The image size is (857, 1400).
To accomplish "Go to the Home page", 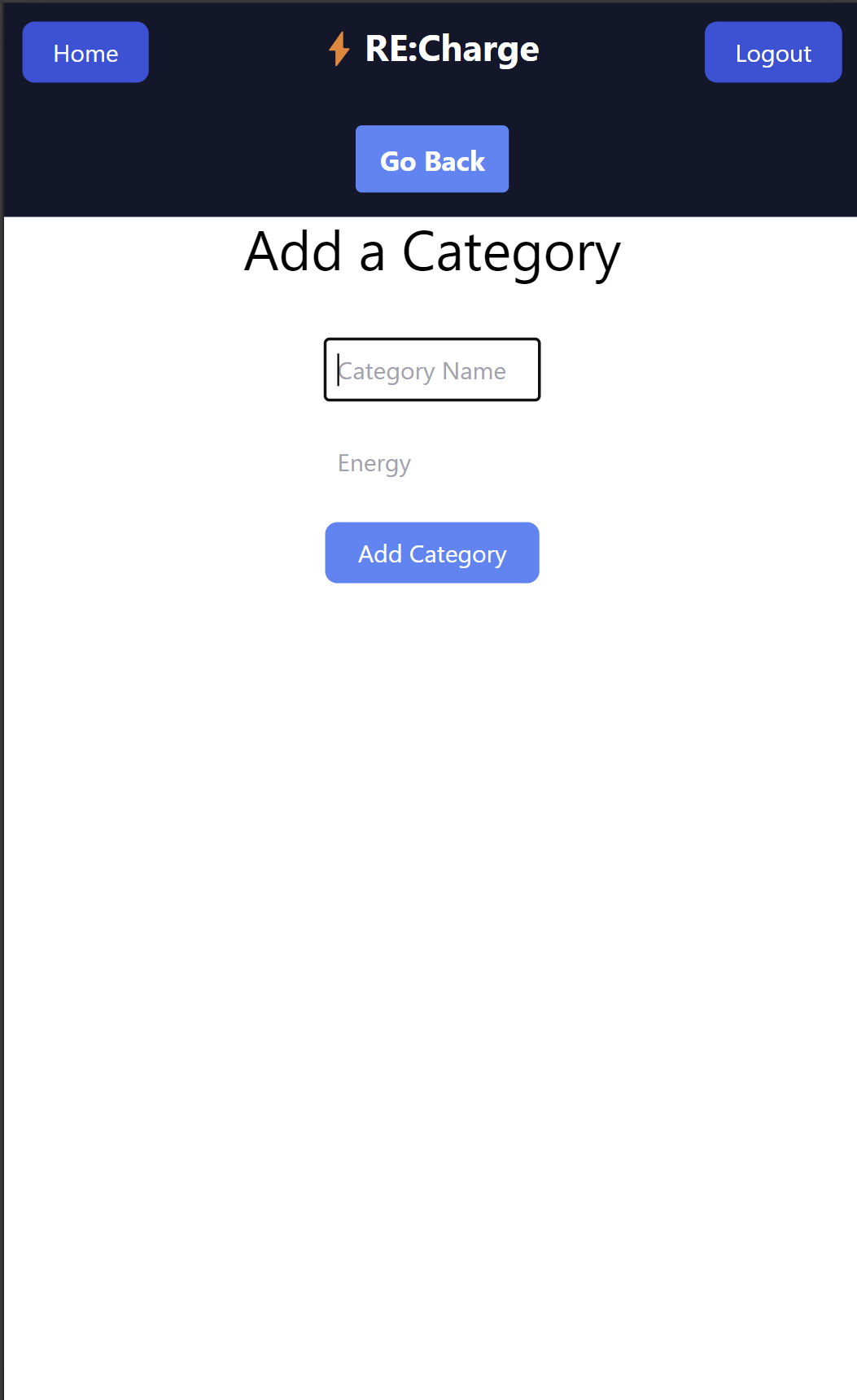I will [85, 52].
